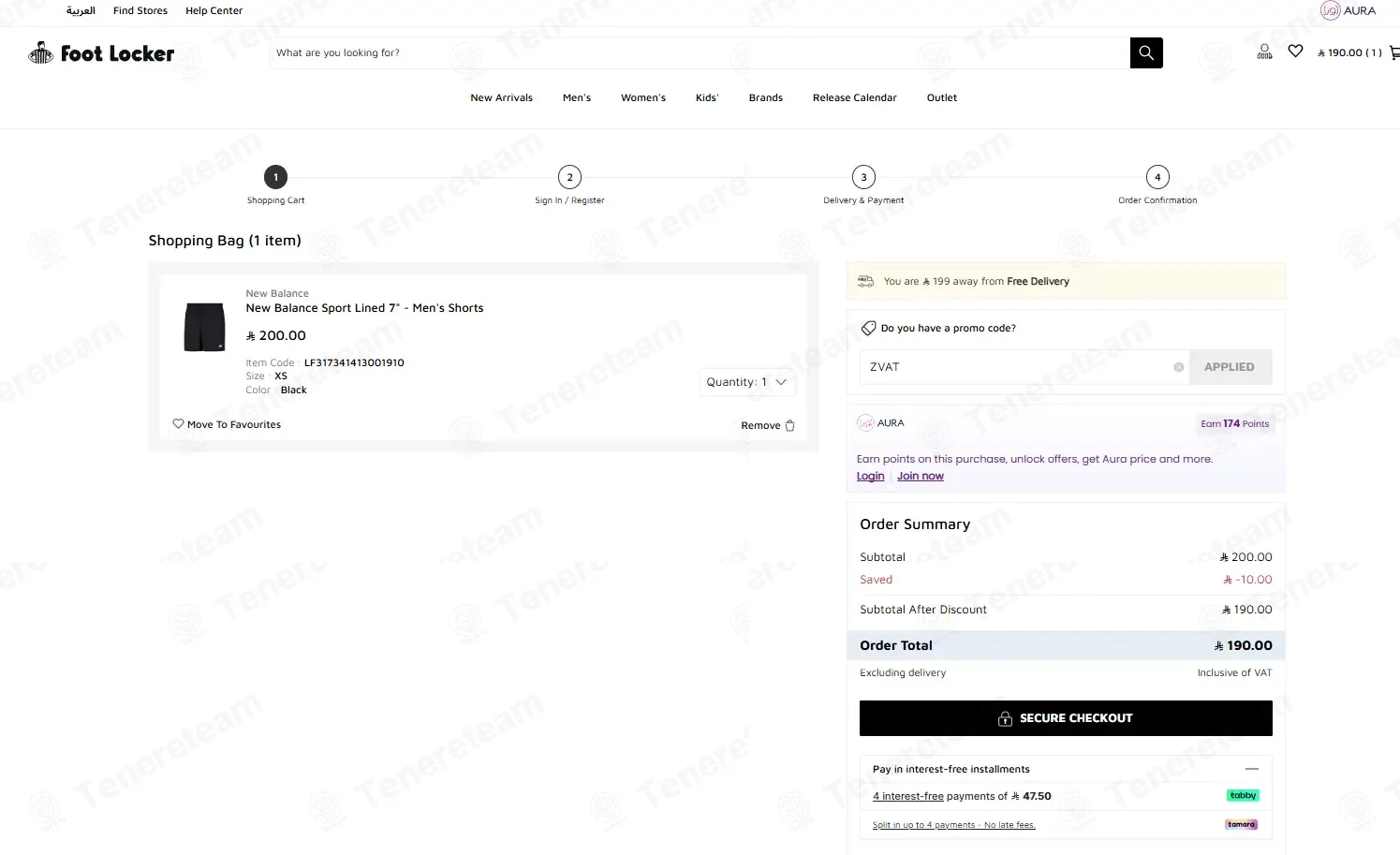This screenshot has height=855, width=1400.
Task: Open the Release Calendar menu
Action: tap(855, 97)
